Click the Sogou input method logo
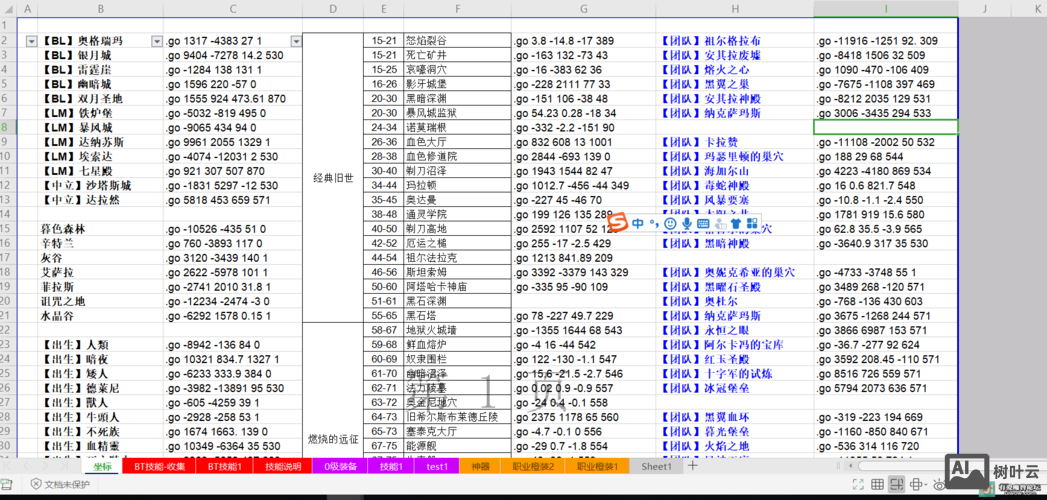The height and width of the screenshot is (500, 1047). coord(618,223)
